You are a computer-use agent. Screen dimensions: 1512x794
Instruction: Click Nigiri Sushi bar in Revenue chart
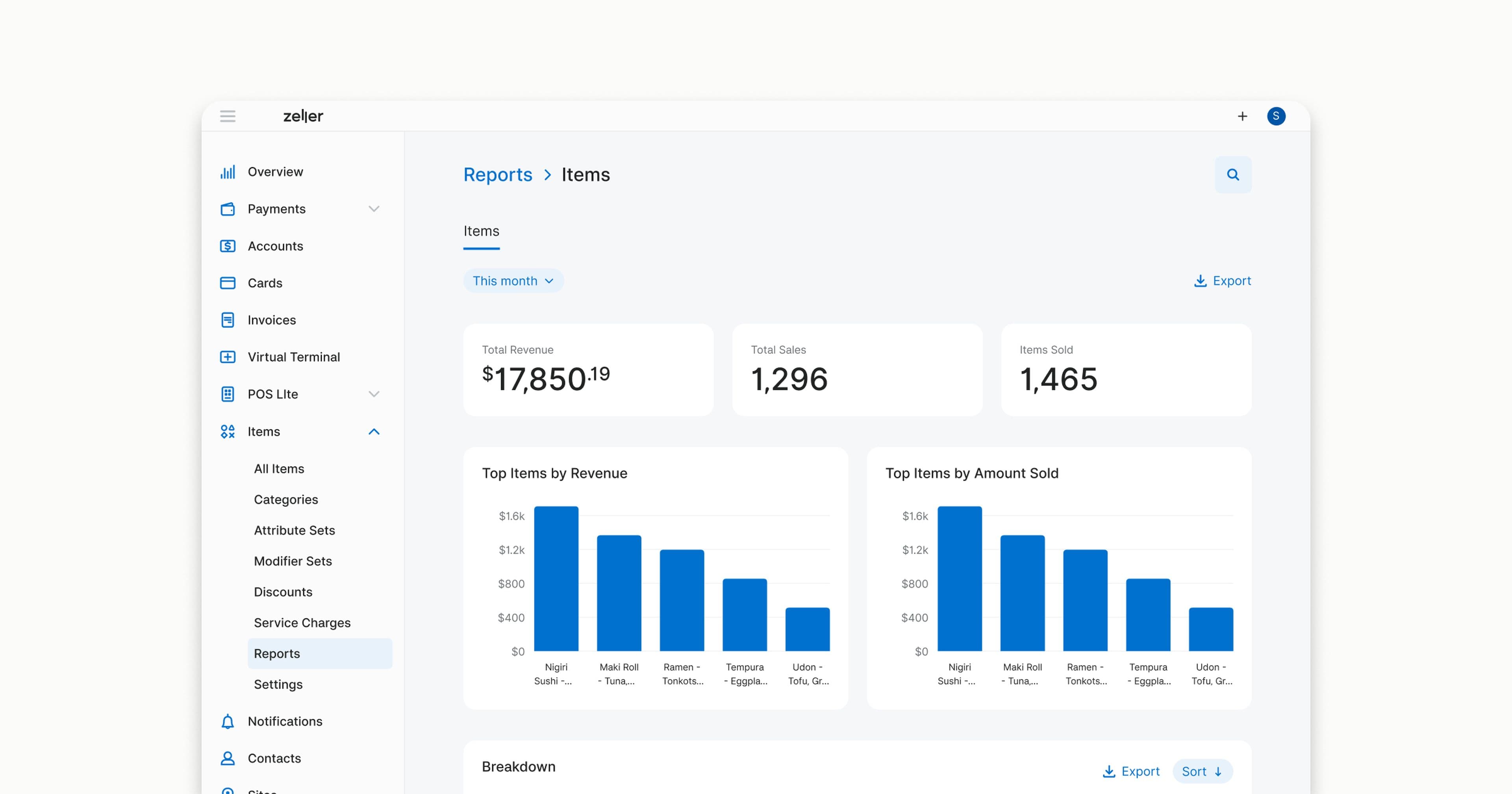coord(556,579)
